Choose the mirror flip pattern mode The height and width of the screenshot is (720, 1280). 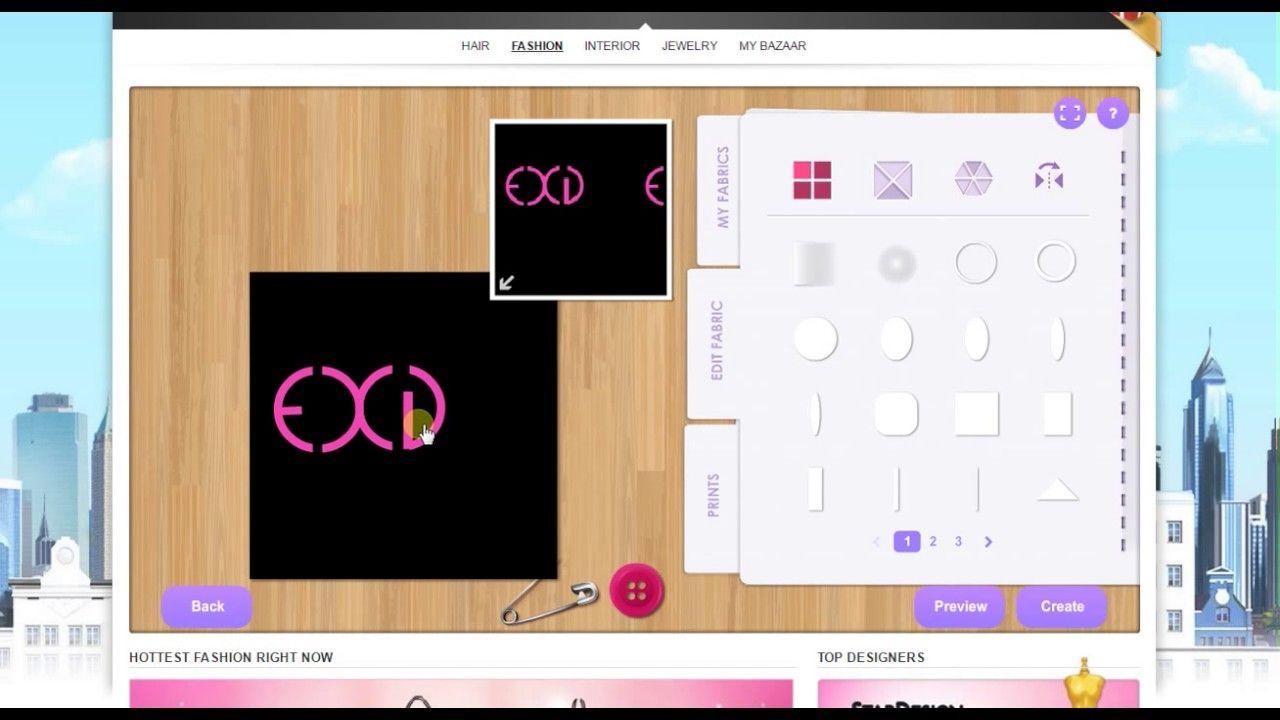coord(1049,178)
